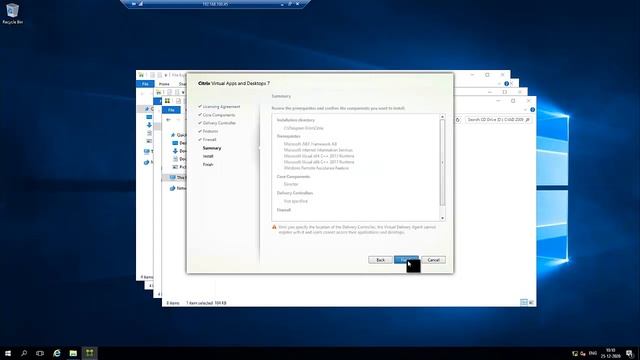
Task: Open File Explorer from taskbar
Action: 73,353
